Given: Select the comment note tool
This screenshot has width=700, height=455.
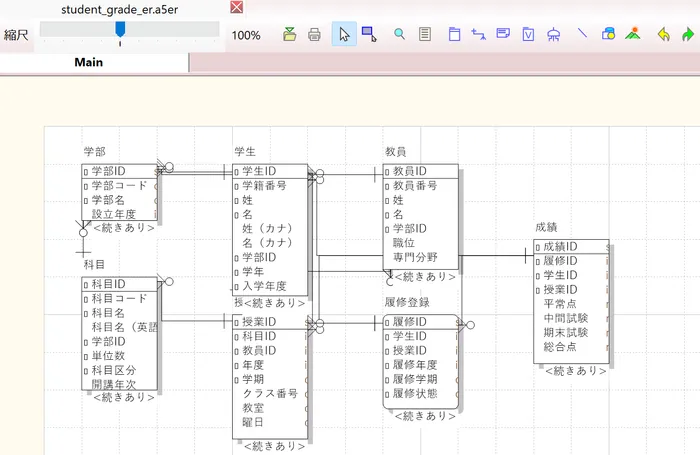Looking at the screenshot, I should [x=503, y=34].
